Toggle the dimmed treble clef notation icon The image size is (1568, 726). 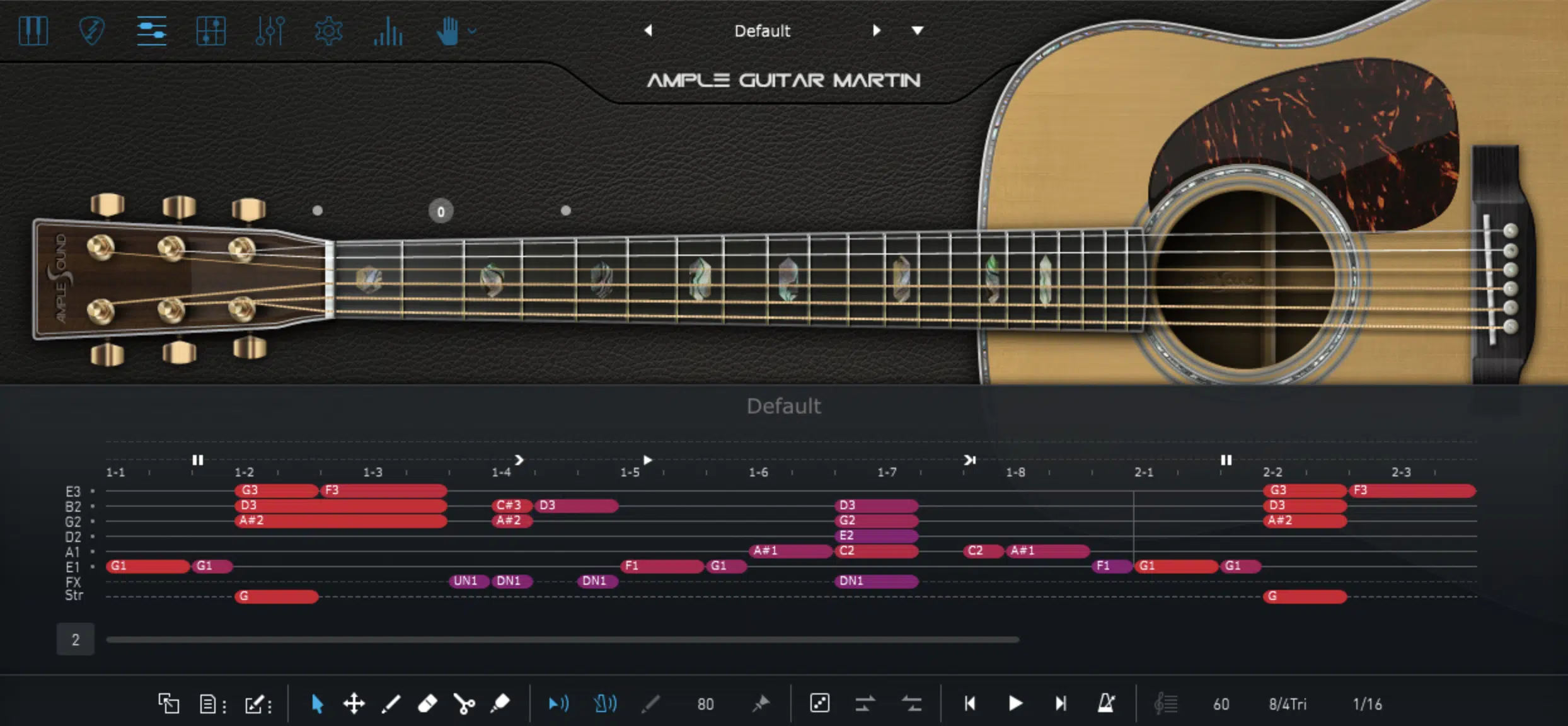click(1165, 703)
